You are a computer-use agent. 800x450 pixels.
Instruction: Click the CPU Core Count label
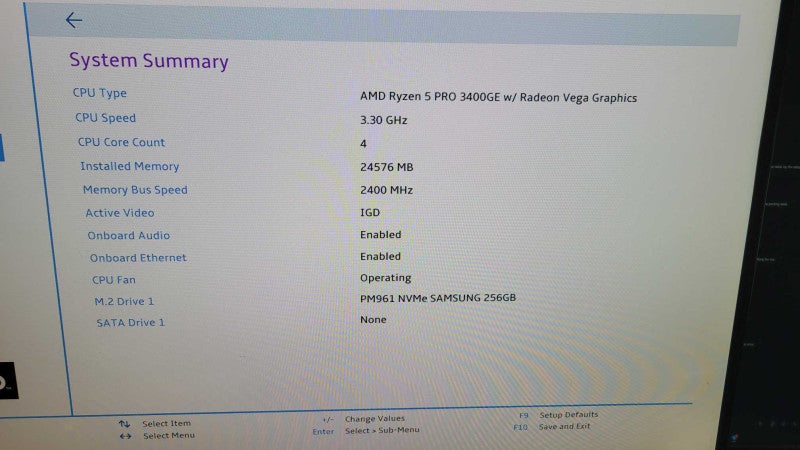121,142
